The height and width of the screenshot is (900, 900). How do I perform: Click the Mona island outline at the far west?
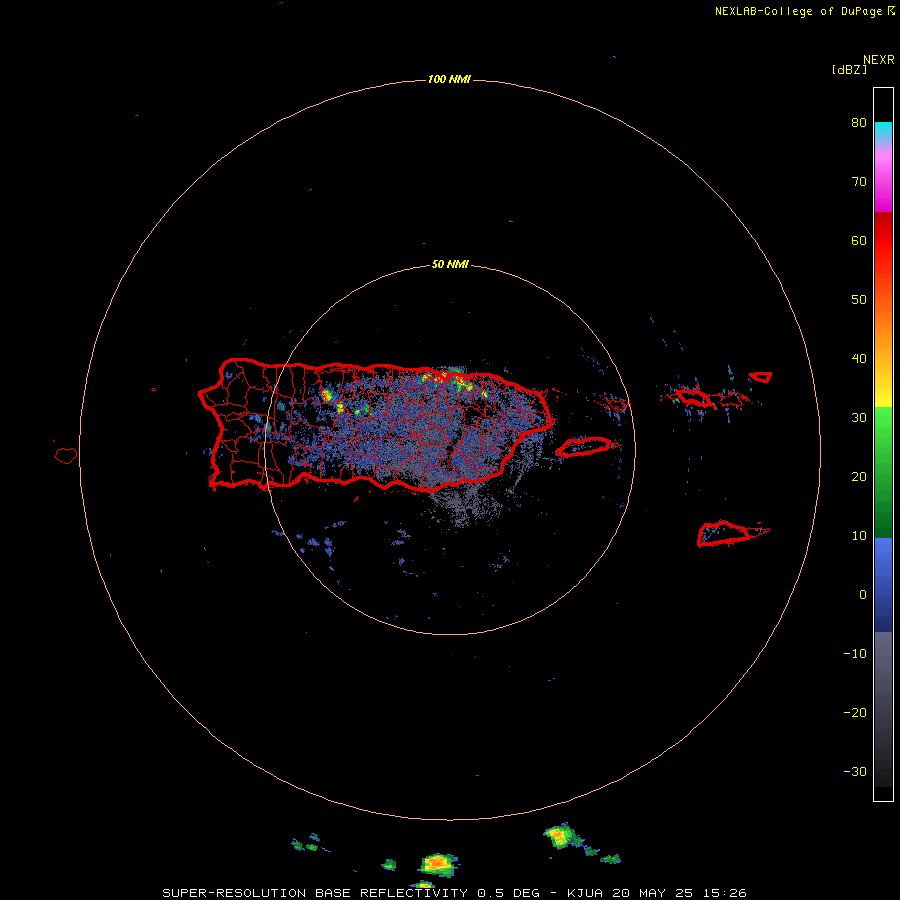66,455
